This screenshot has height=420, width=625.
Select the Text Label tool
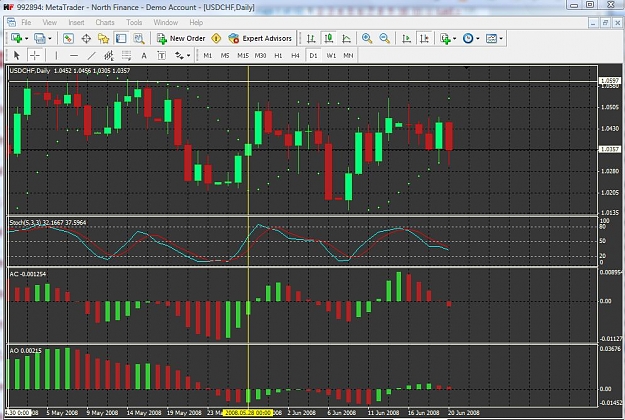[161, 55]
